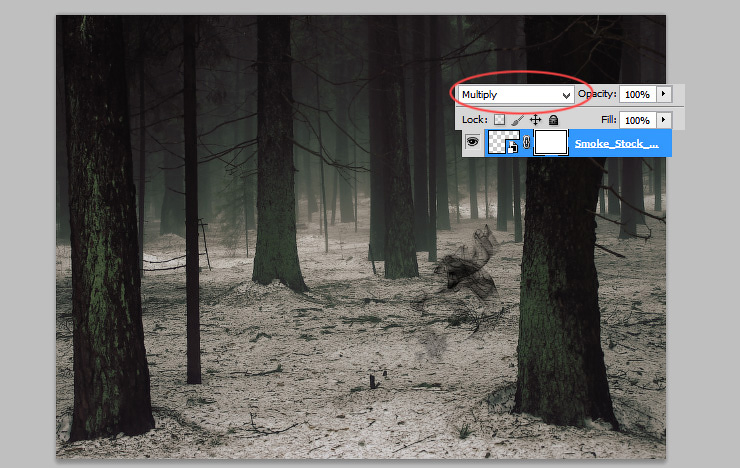The height and width of the screenshot is (468, 740).
Task: Click the Fill 100% value field
Action: click(x=637, y=120)
